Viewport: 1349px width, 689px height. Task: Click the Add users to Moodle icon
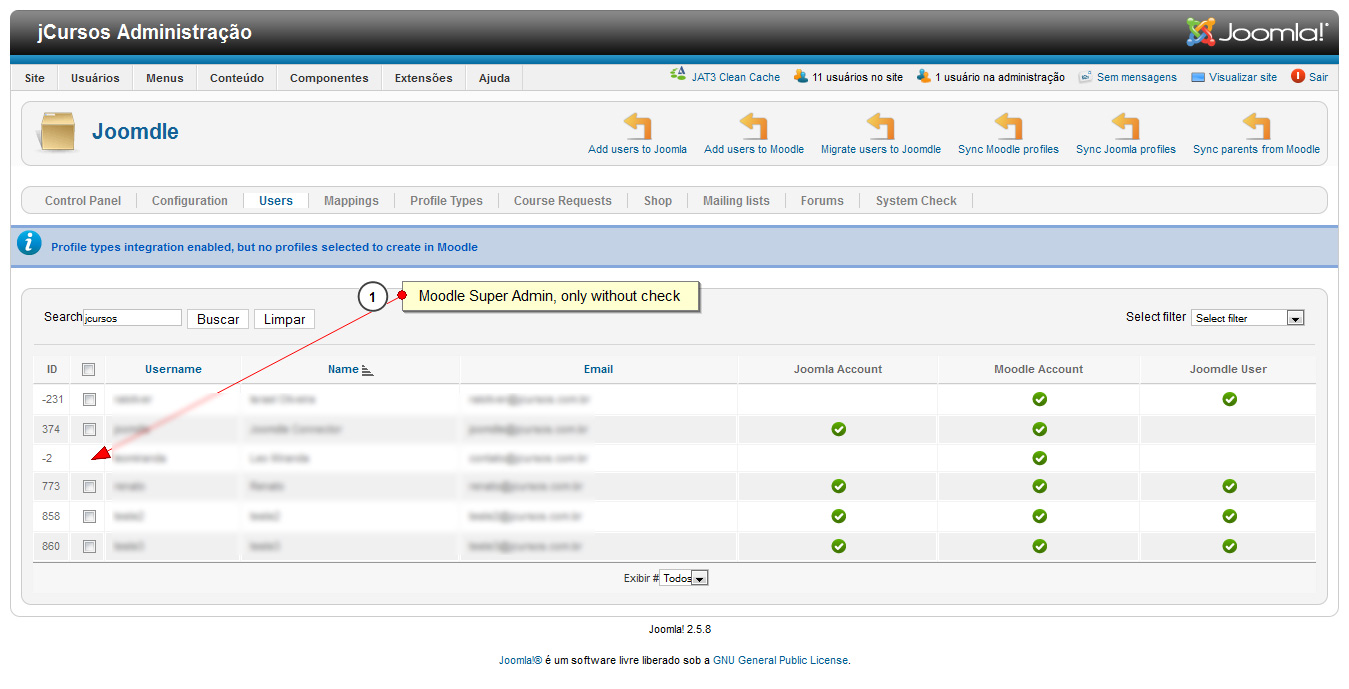(753, 127)
